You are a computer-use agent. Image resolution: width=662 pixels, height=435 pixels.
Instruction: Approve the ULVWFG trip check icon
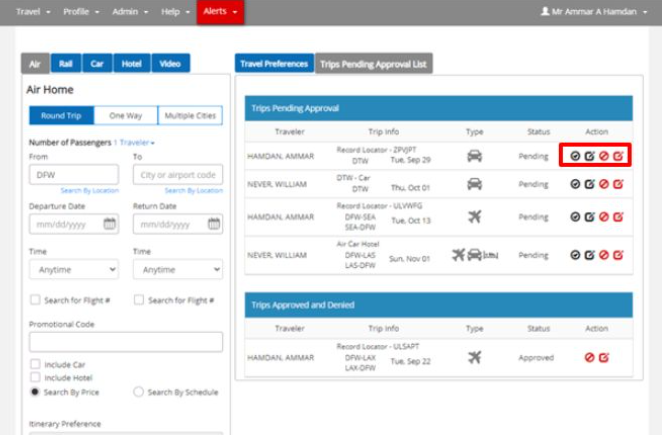[575, 217]
